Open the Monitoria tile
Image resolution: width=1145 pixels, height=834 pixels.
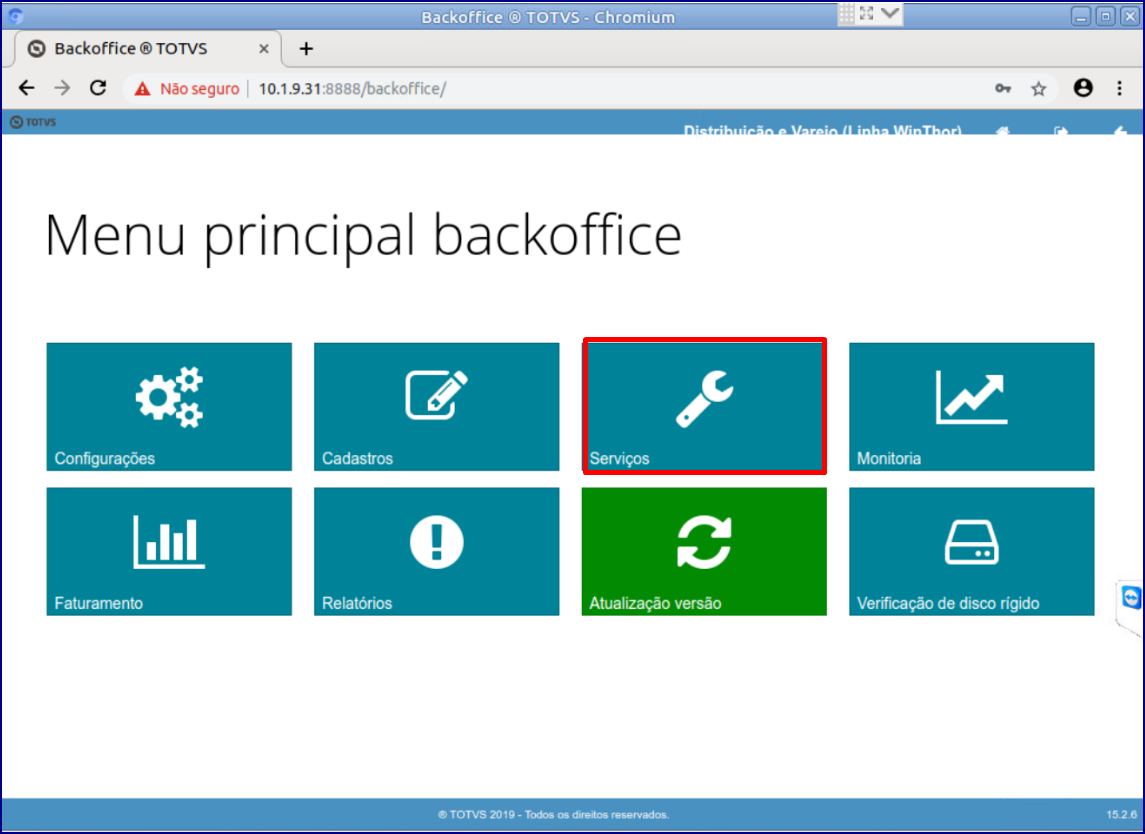pos(971,407)
